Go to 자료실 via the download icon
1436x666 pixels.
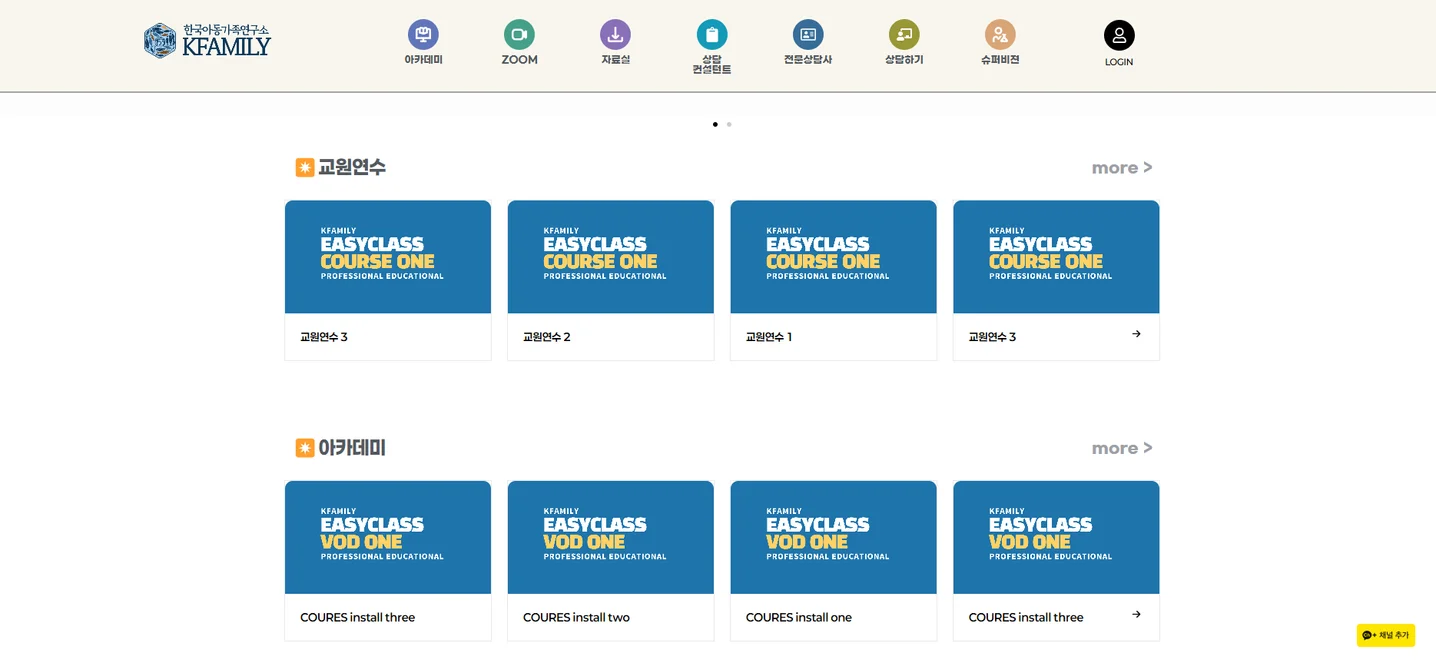tap(615, 35)
